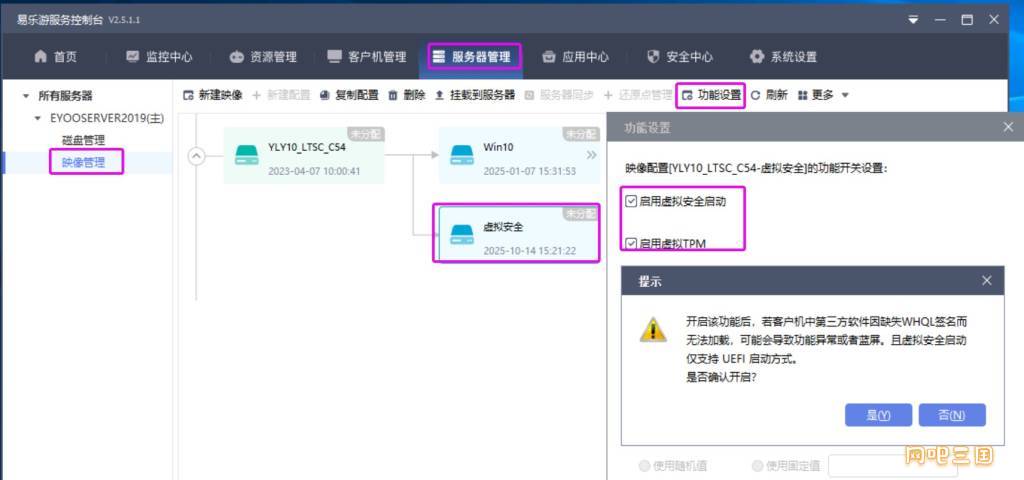The width and height of the screenshot is (1024, 480).
Task: Cancel with the 否(N) button
Action: coord(951,415)
